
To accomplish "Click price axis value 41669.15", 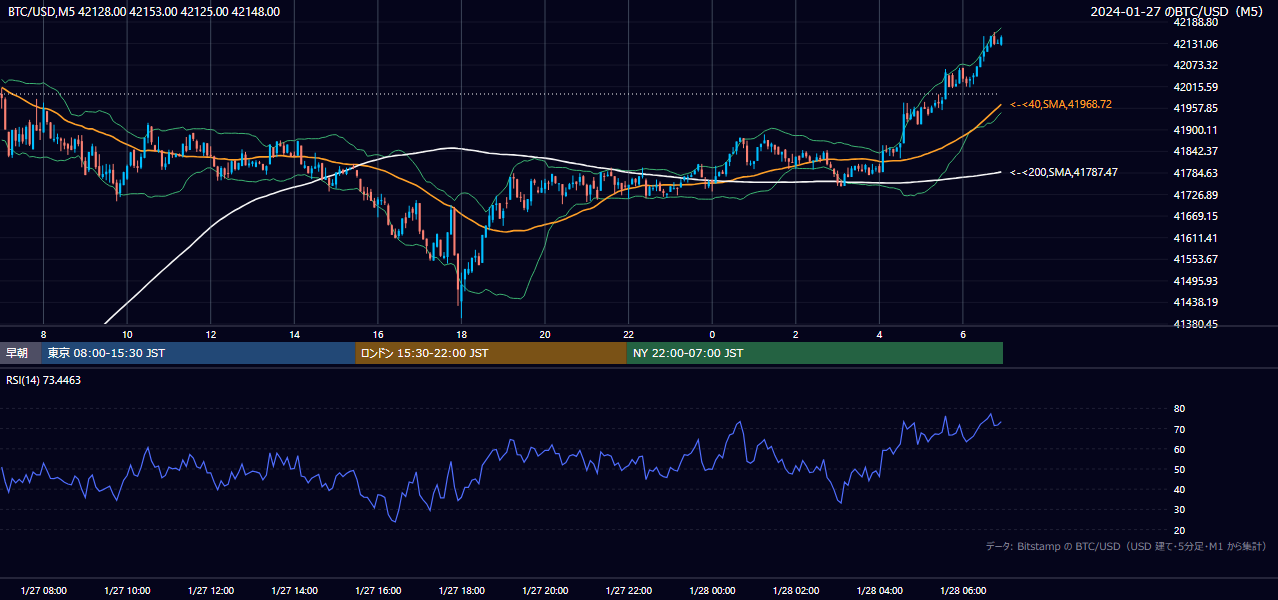I will pos(1195,216).
